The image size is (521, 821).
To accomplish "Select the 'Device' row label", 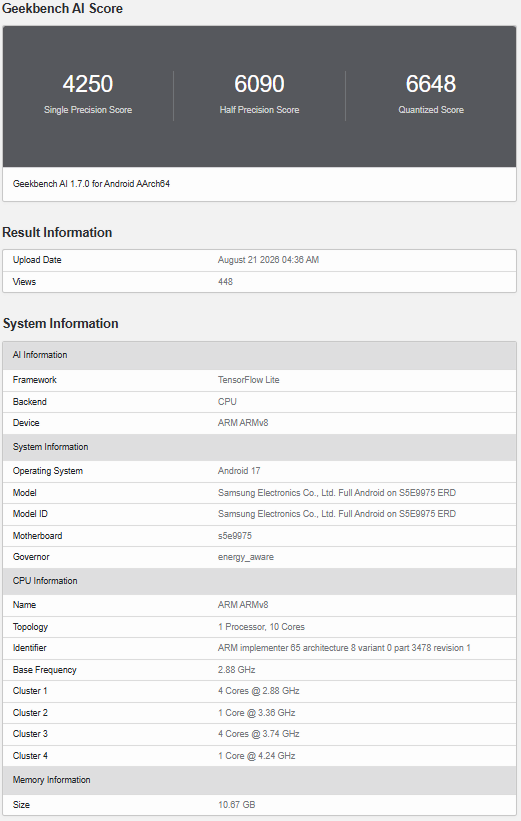I will tap(26, 423).
